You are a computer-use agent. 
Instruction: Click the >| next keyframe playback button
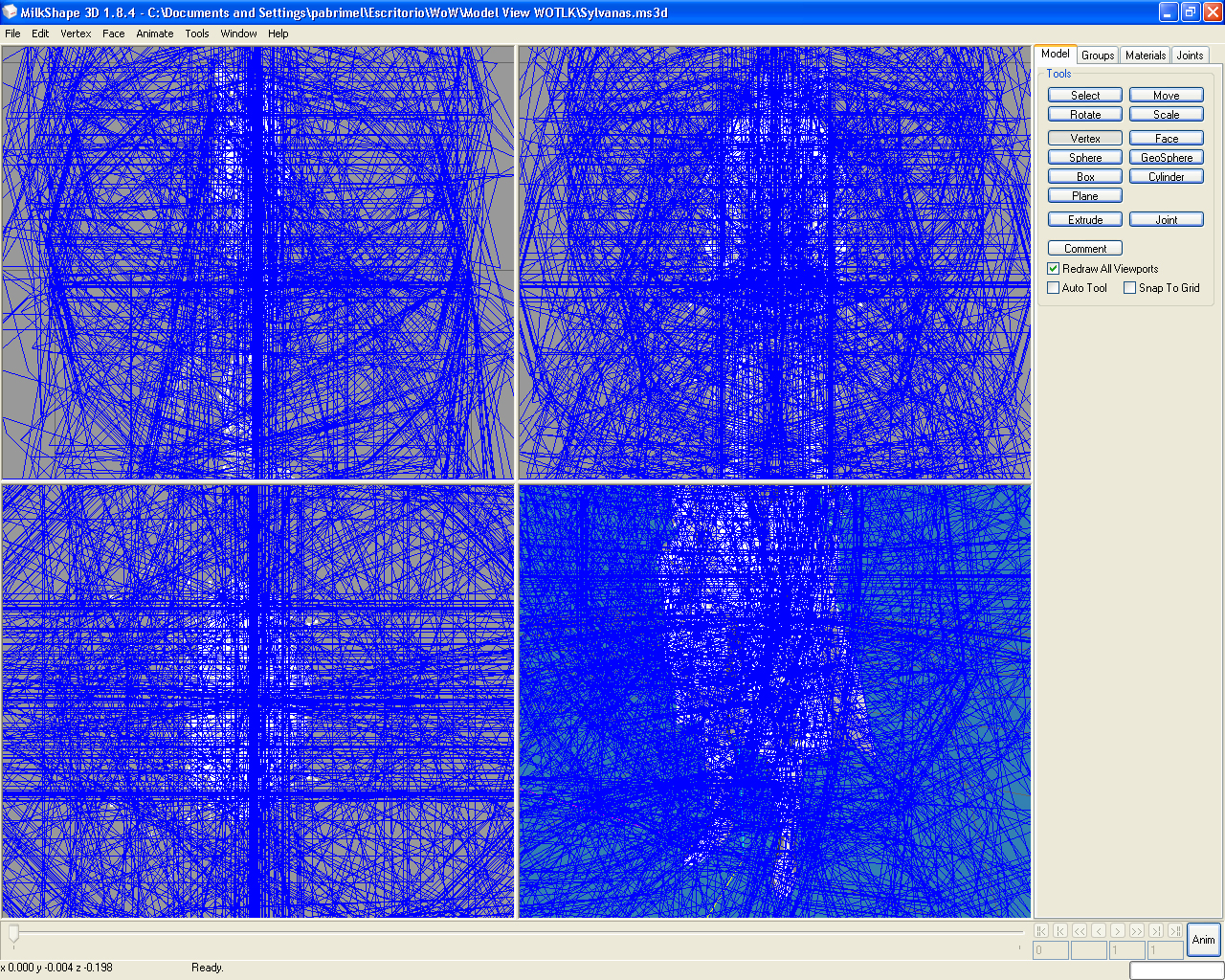(x=1156, y=930)
